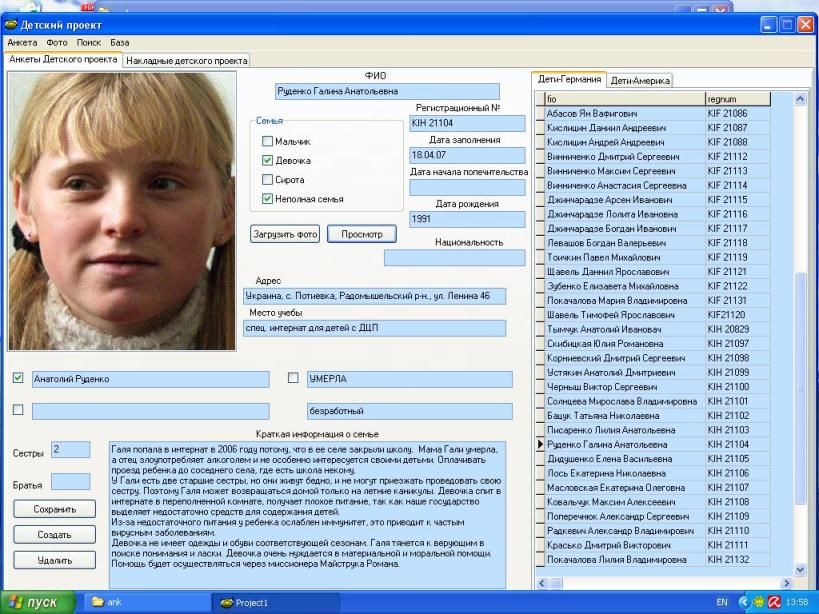The height and width of the screenshot is (614, 819).
Task: Delete the record with Удалить
Action: 55,560
